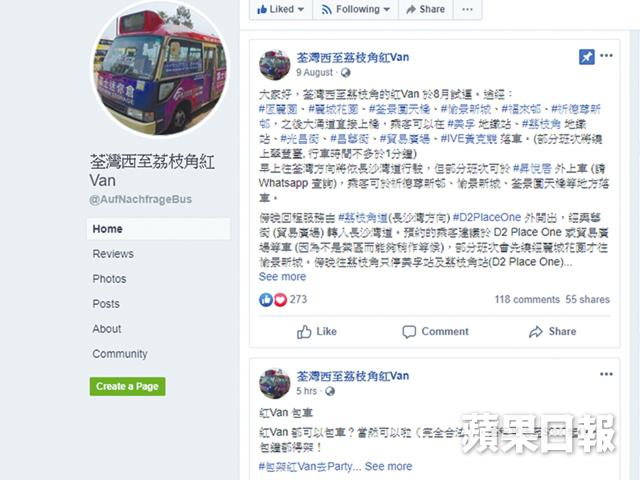Click the heart Love reaction icon beside 273
Screen dimensions: 640x480
click(x=280, y=300)
